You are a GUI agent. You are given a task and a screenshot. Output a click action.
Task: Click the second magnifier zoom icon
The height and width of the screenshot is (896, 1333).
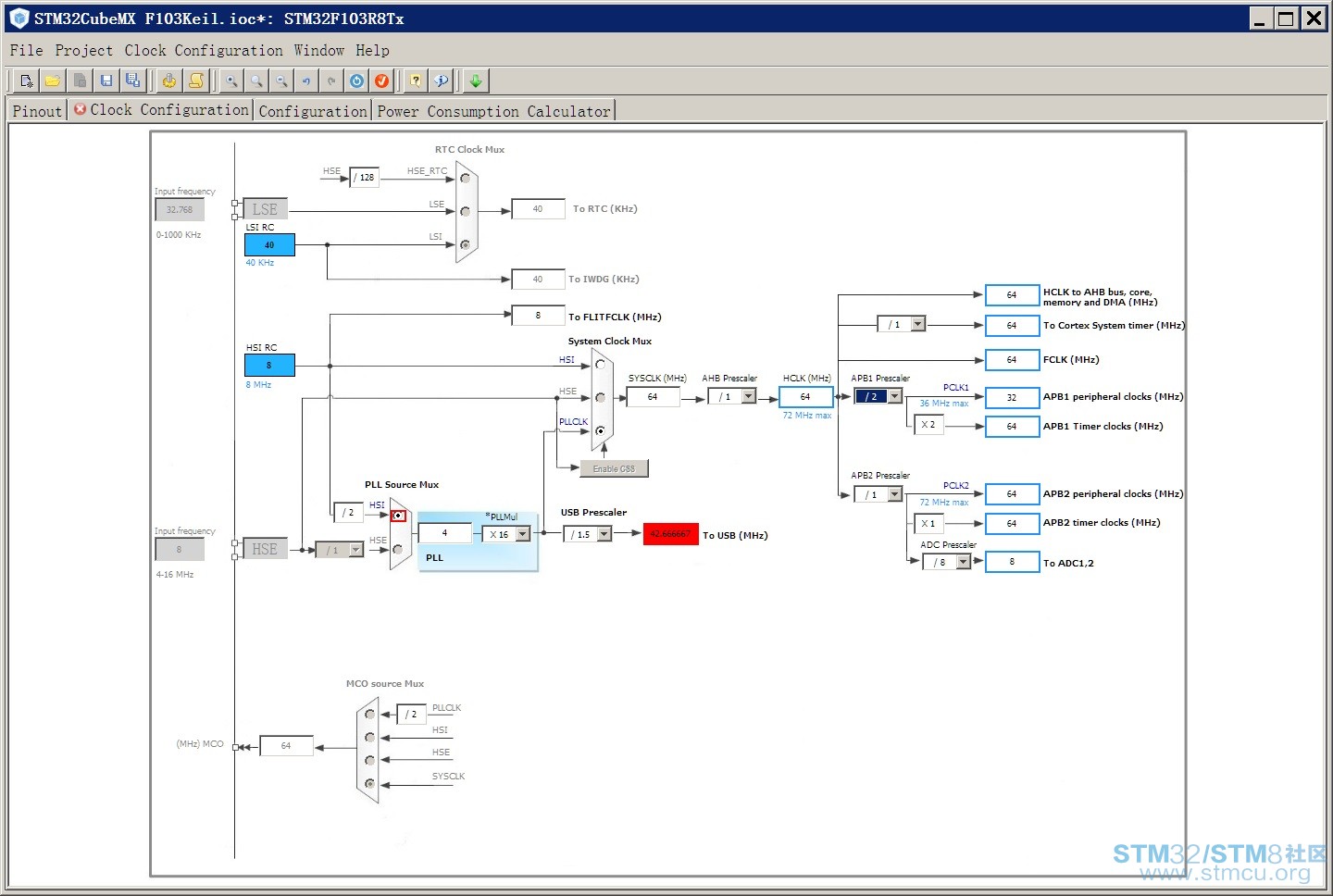(x=256, y=81)
